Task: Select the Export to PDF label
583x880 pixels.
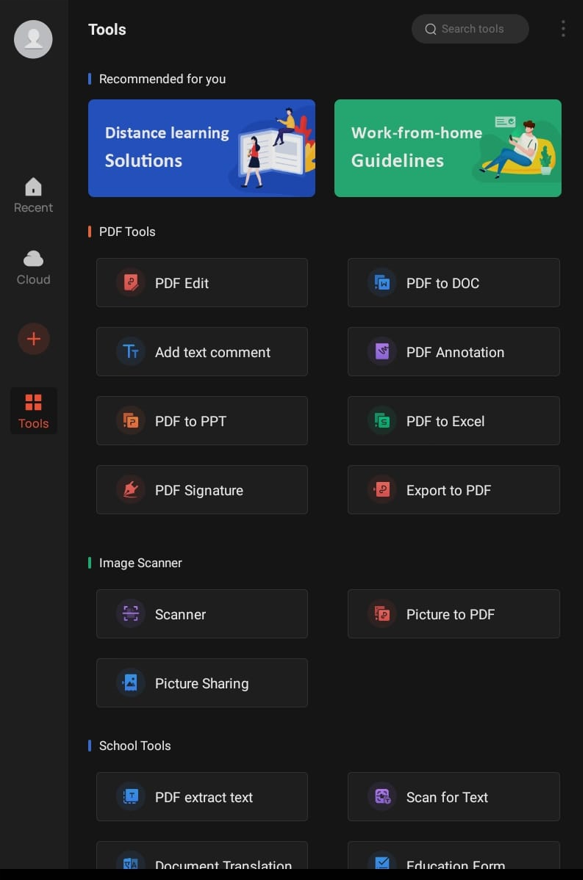Action: point(449,491)
